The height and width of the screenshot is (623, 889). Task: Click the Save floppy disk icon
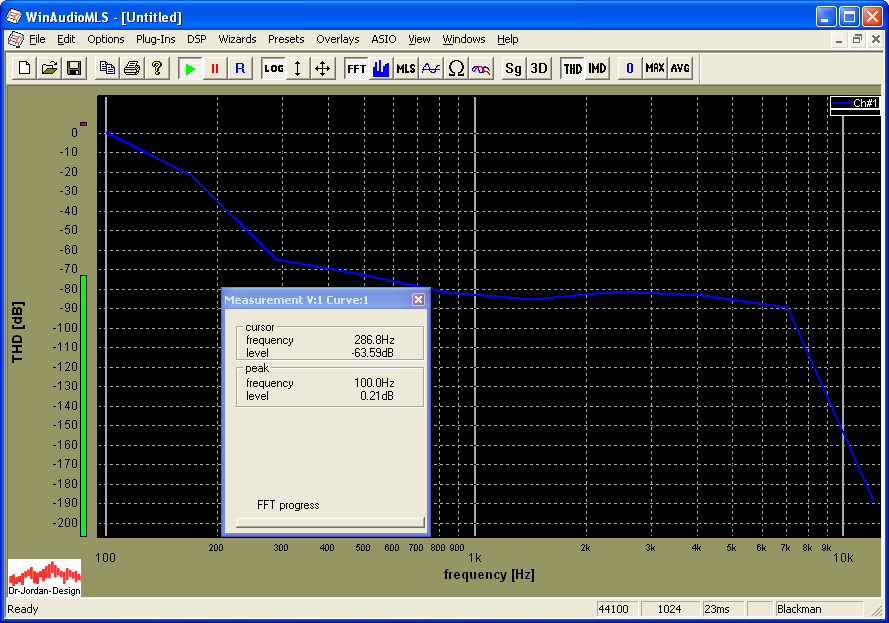pyautogui.click(x=73, y=68)
